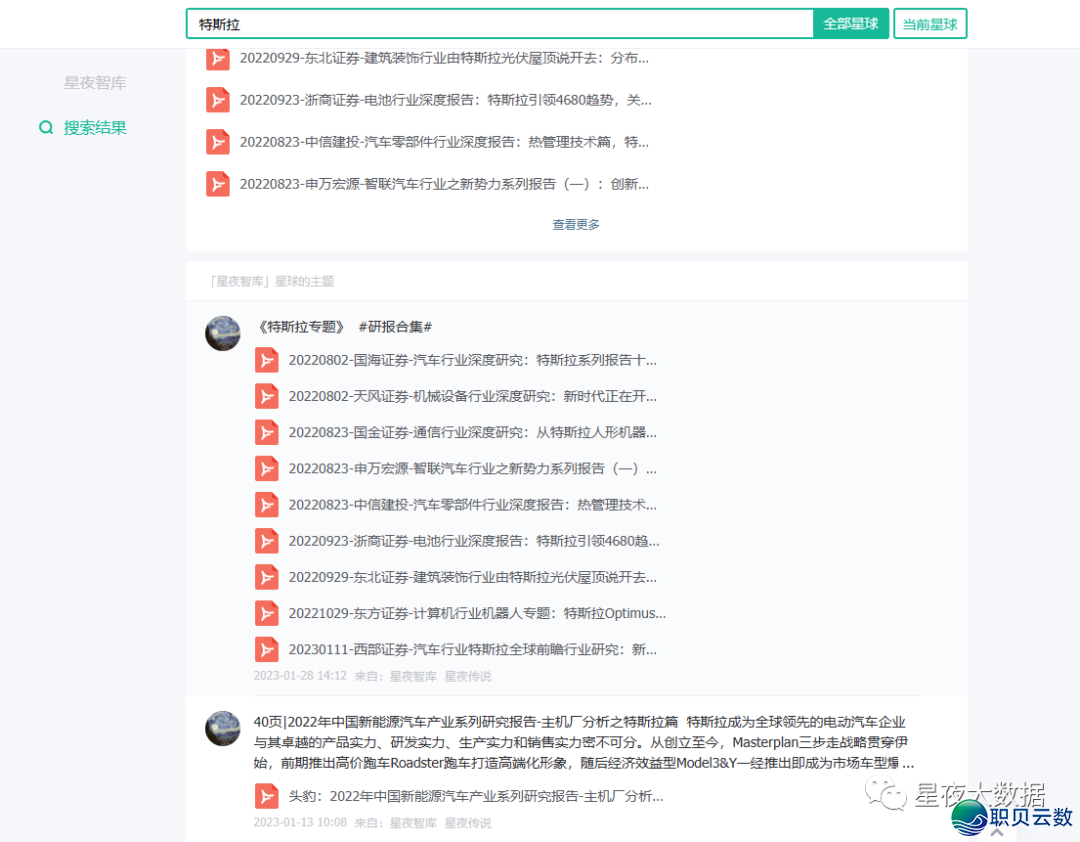The width and height of the screenshot is (1080, 842).
Task: Click PDF icon of 浙商证券 file in 特斯拉专题 post
Action: [267, 541]
